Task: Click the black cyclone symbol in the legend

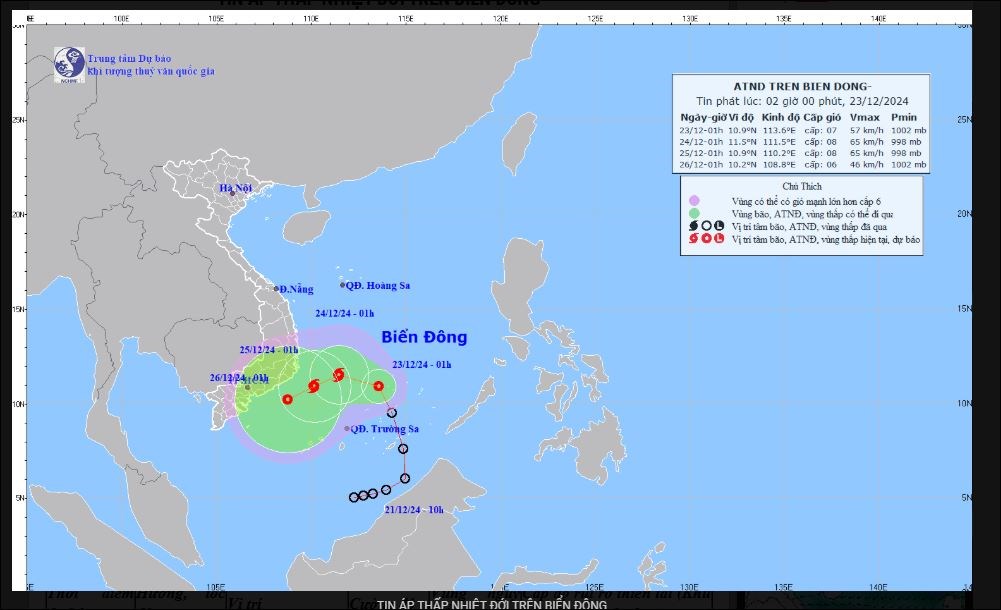Action: (694, 227)
